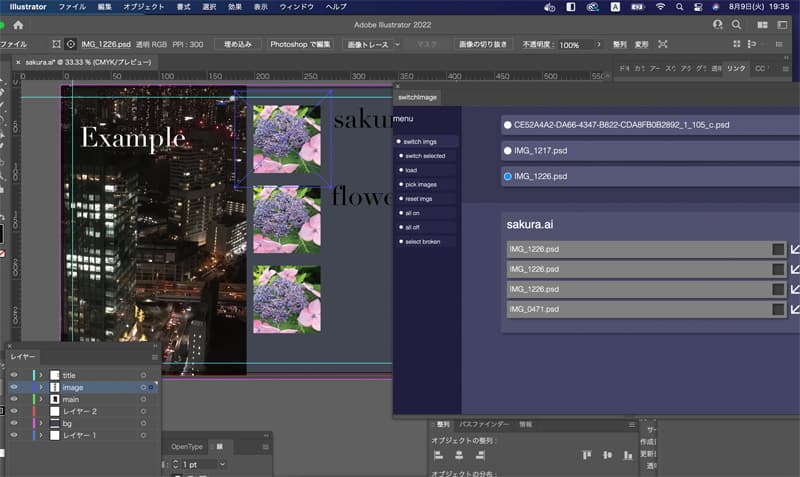Expand the main layer
800x477 pixels.
41,399
